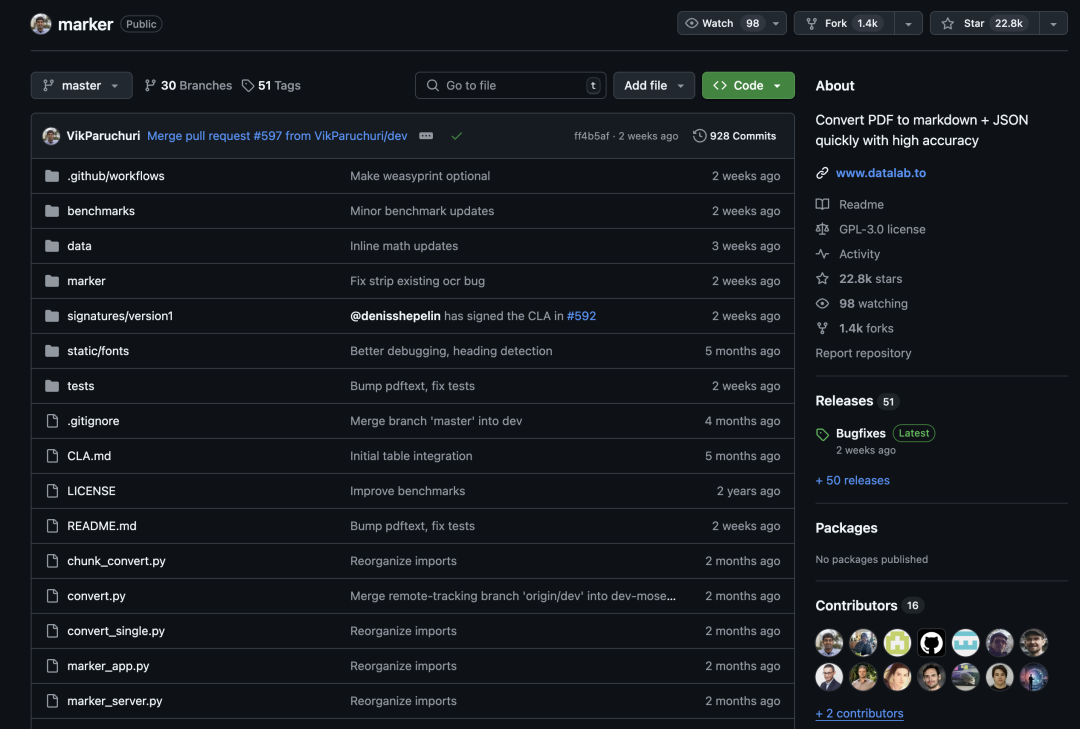Click the ff4b5af commit hash
This screenshot has width=1080, height=729.
[592, 136]
